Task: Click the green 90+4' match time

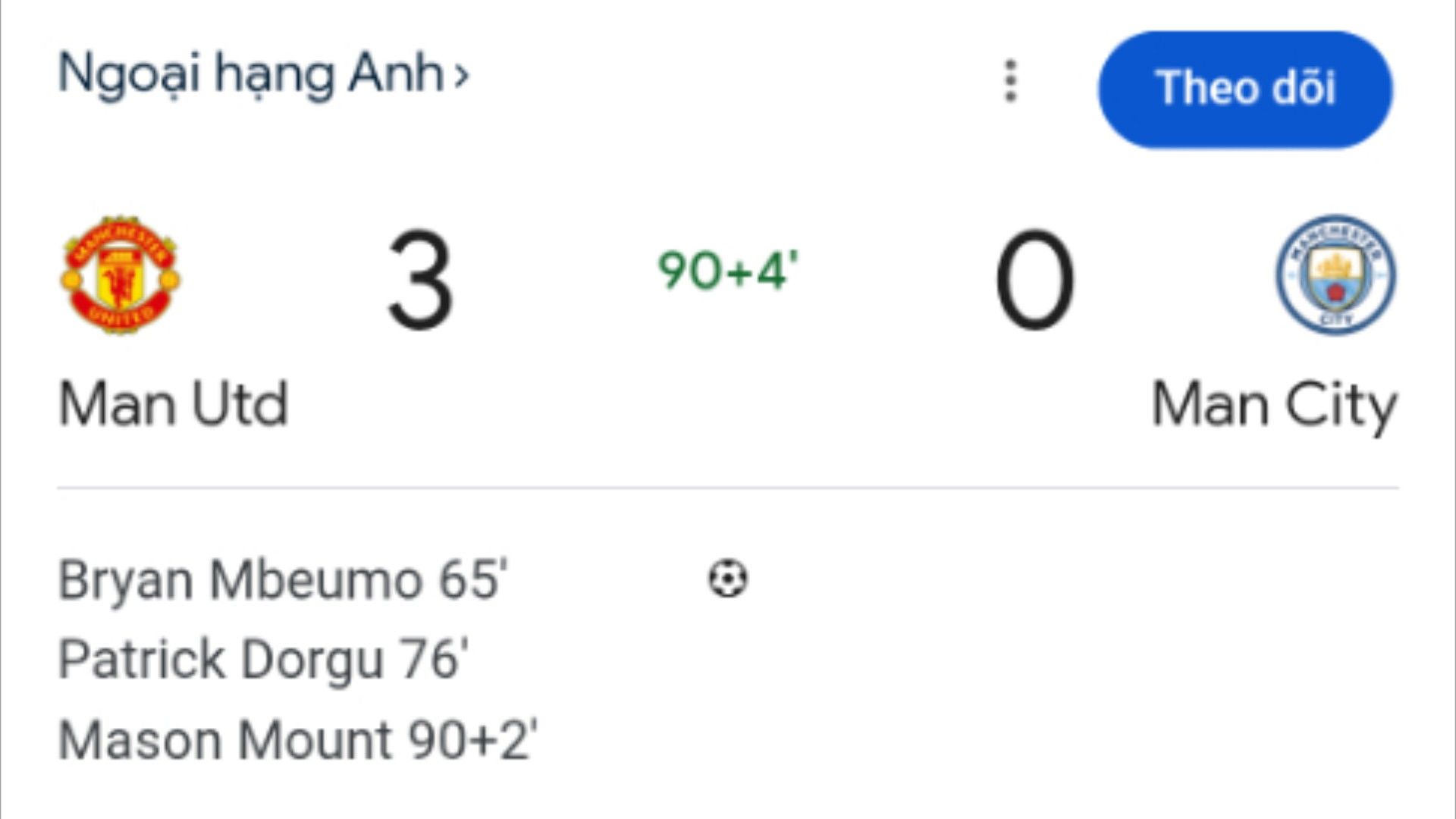Action: pos(728,271)
